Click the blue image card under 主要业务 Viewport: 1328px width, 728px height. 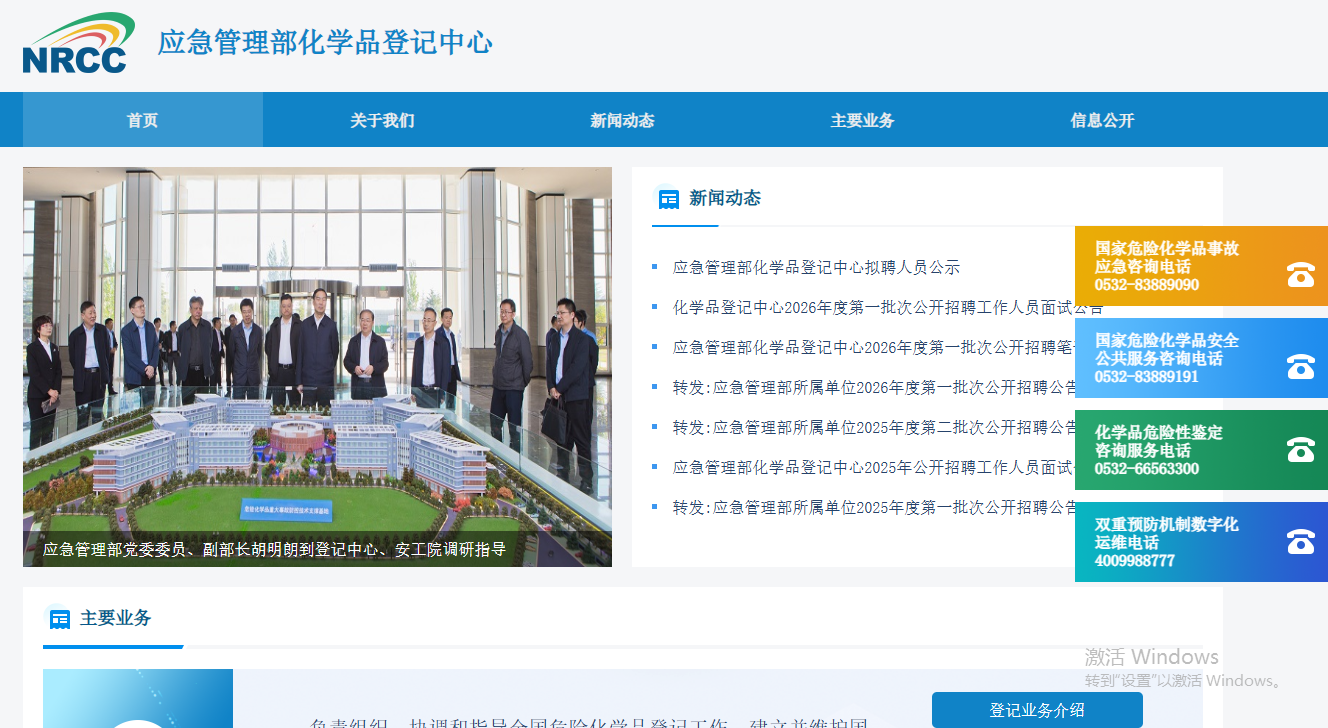[138, 698]
